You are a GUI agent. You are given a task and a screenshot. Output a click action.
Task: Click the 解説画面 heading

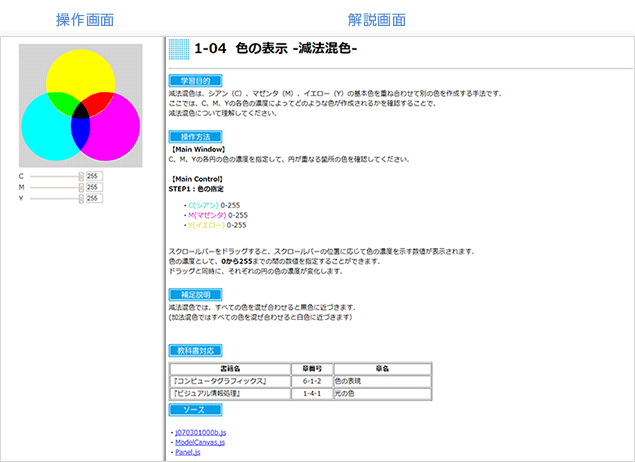point(377,20)
